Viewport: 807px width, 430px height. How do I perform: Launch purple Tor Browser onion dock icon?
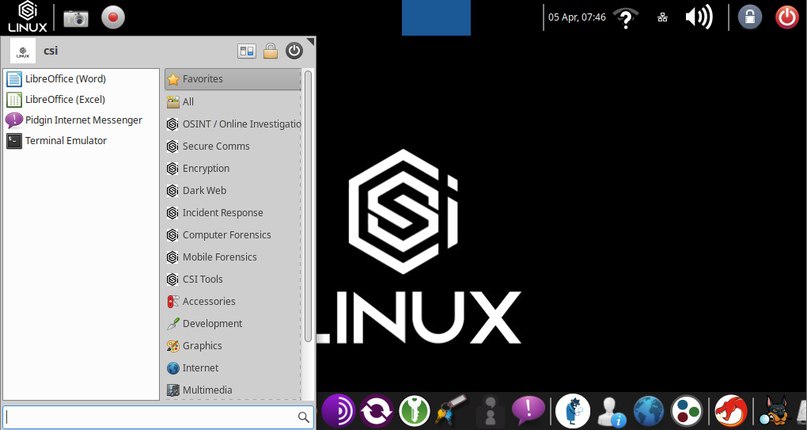click(x=338, y=411)
